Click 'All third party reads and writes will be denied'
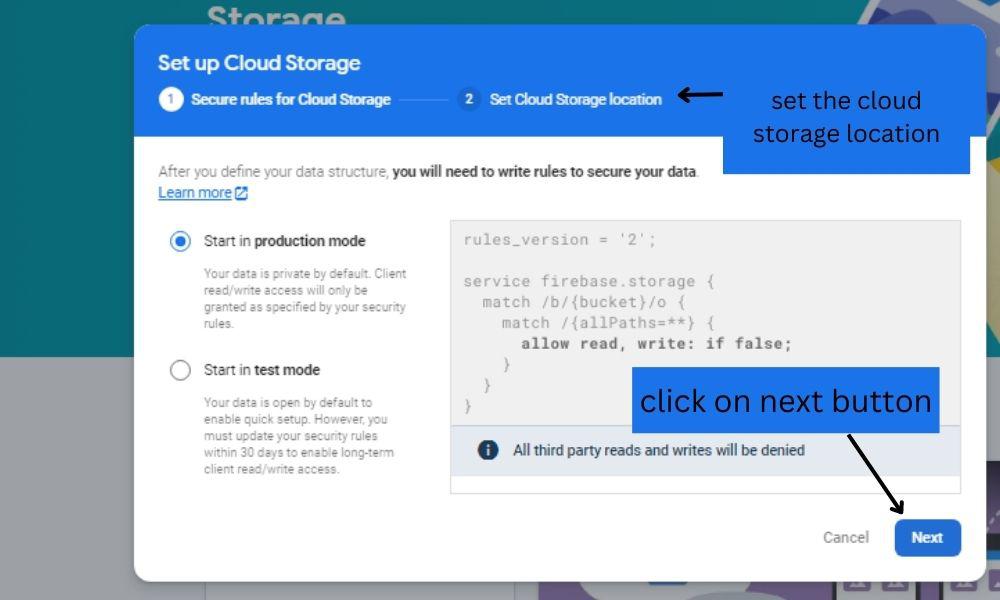Screen dimensions: 1000x600 [659, 450]
